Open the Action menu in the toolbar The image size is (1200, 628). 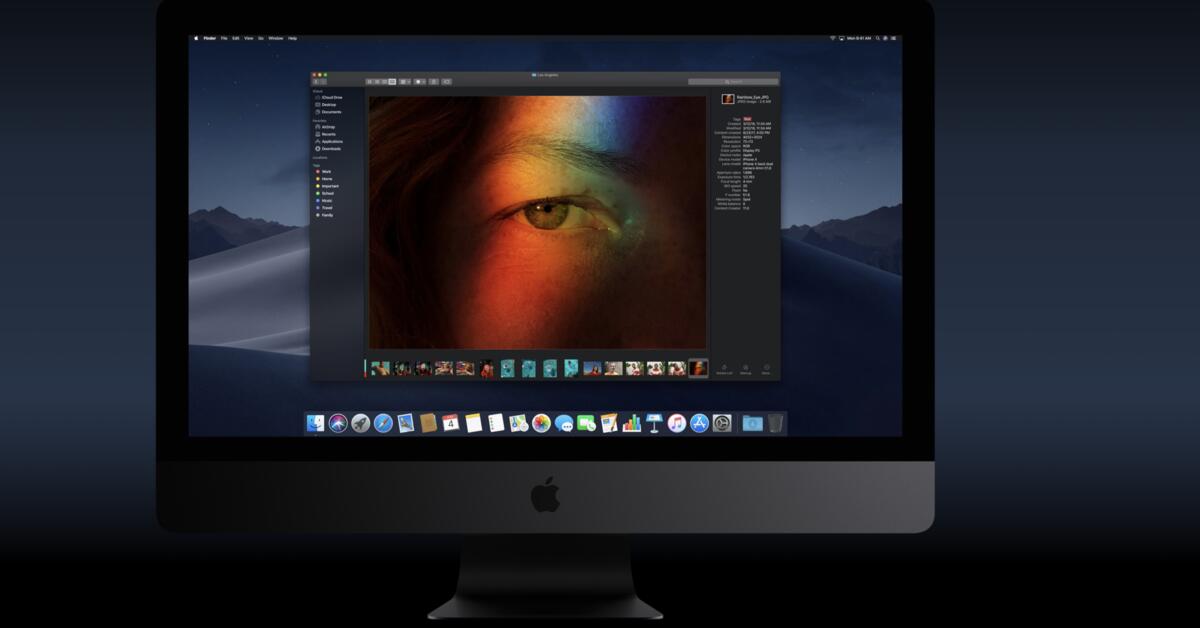point(419,80)
